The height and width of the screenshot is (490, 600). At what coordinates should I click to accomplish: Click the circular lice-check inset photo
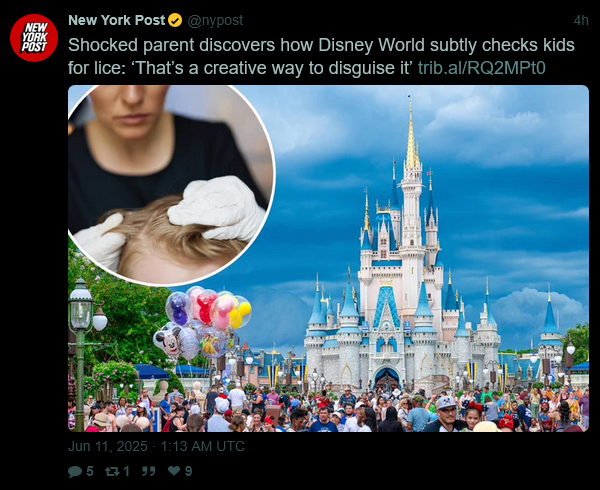coord(171,185)
